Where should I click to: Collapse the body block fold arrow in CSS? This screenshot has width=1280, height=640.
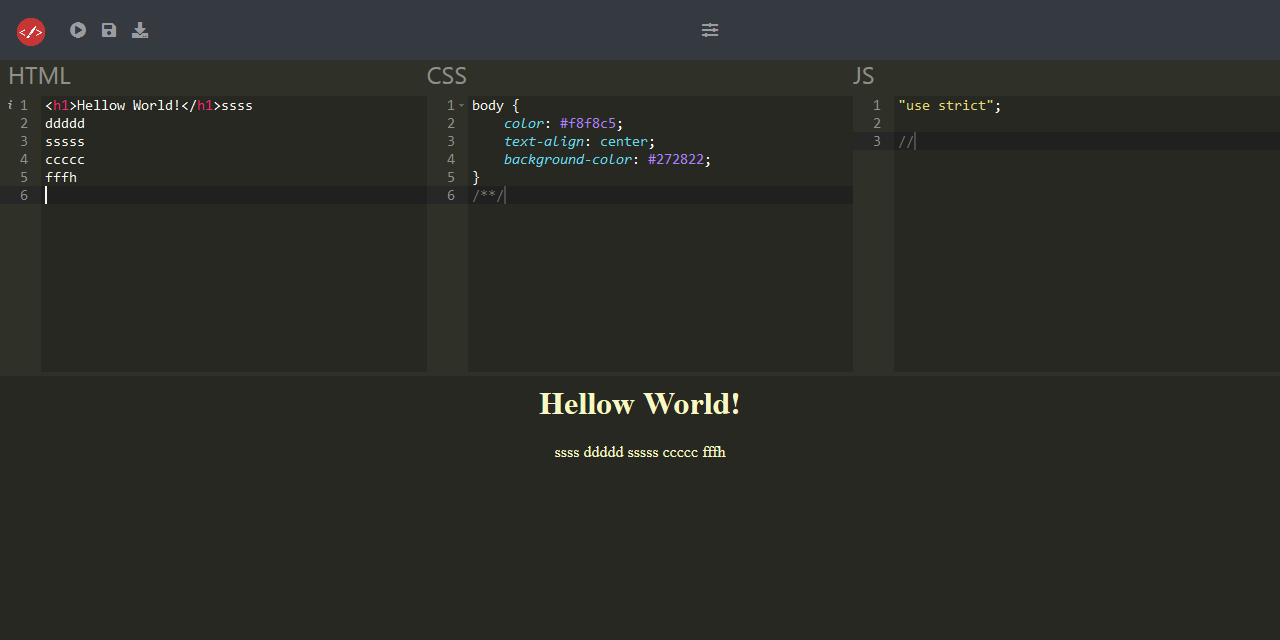(462, 105)
